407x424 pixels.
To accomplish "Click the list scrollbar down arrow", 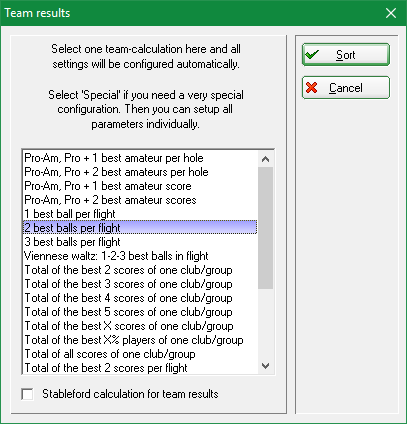I will click(x=265, y=366).
